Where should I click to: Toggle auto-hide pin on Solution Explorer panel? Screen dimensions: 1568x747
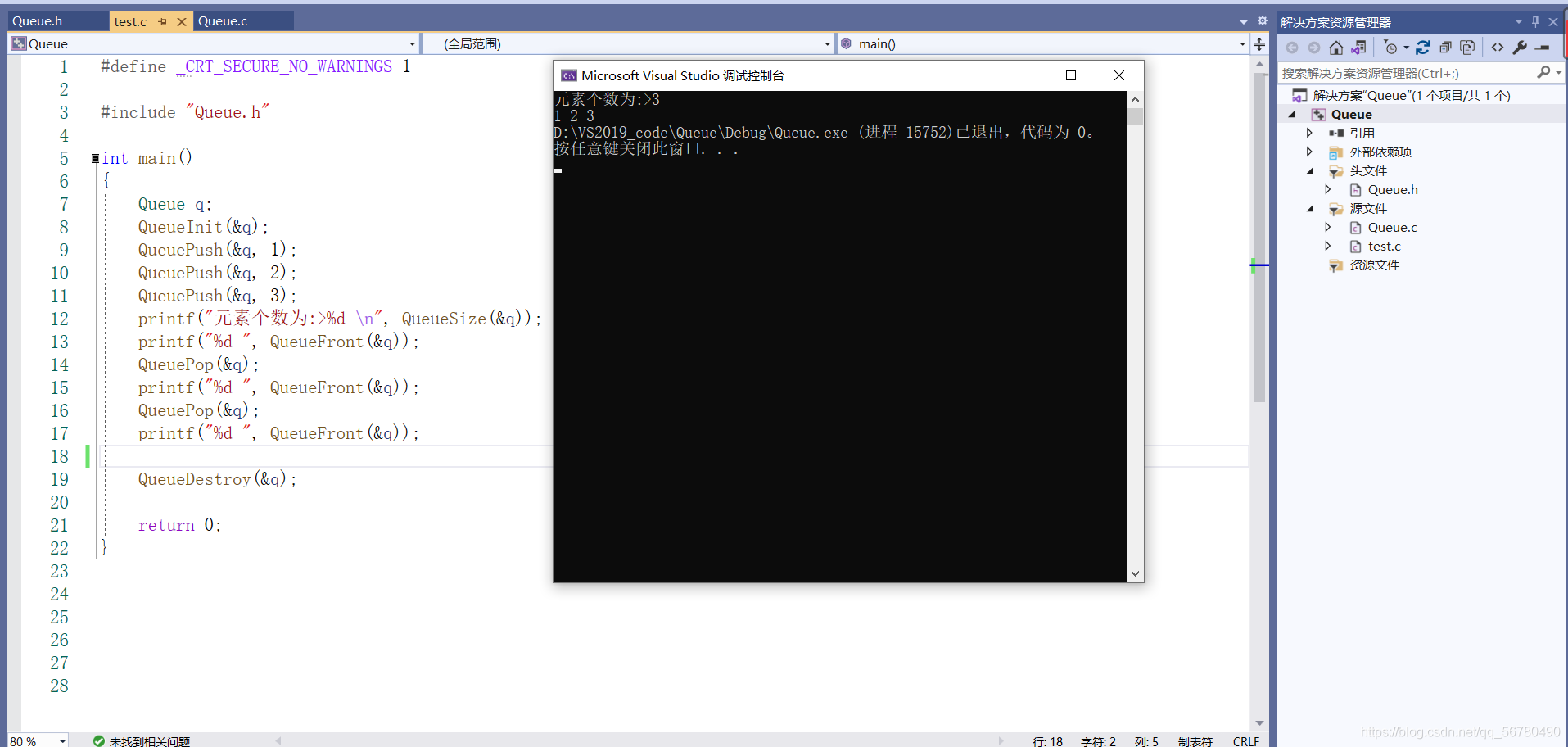coord(1535,22)
